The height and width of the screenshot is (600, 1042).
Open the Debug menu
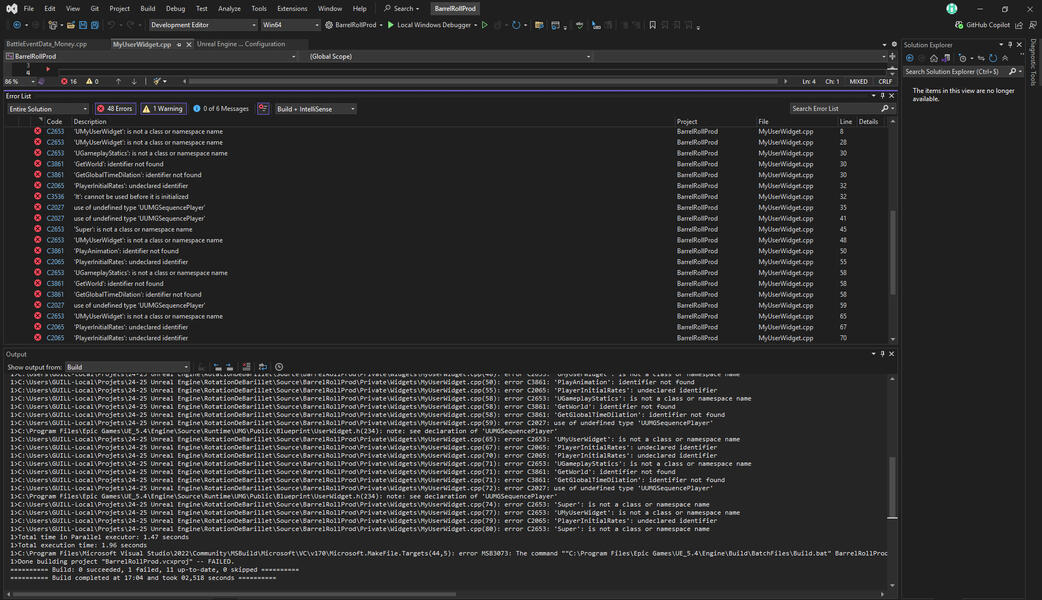click(x=175, y=8)
